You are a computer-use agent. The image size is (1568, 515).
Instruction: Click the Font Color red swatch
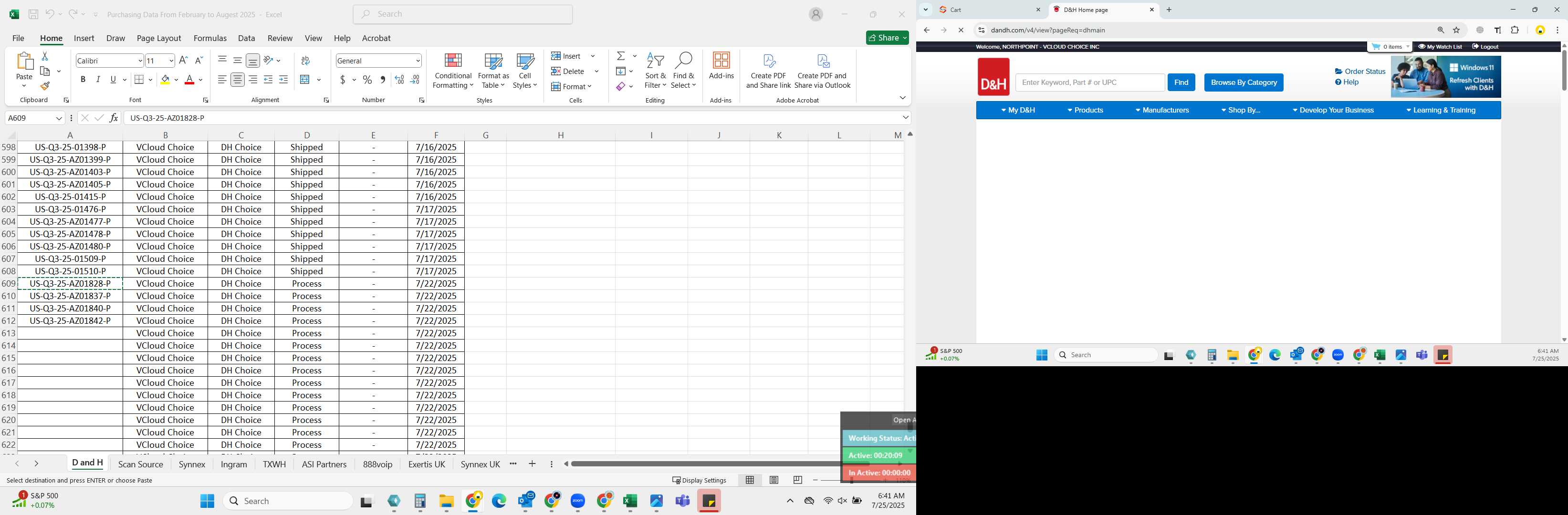[189, 80]
